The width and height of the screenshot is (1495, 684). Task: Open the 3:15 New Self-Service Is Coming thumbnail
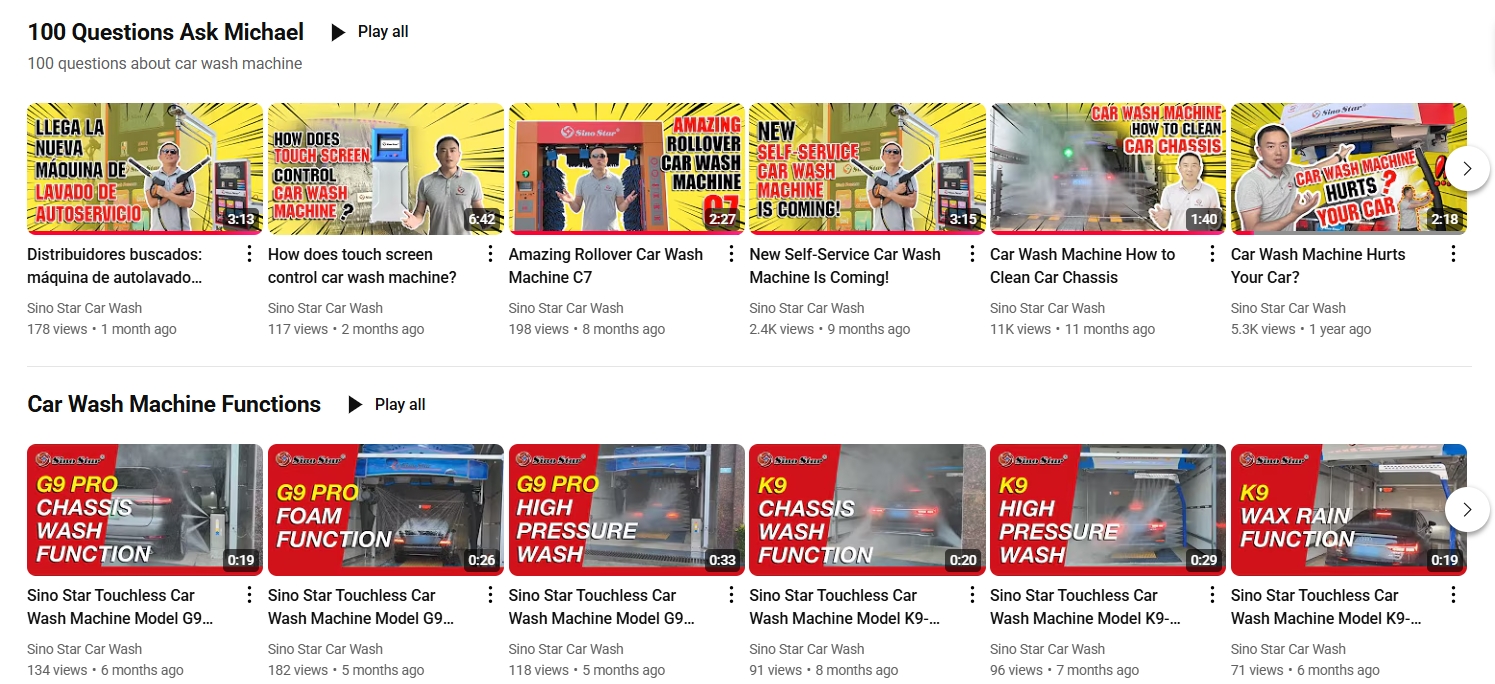point(867,169)
